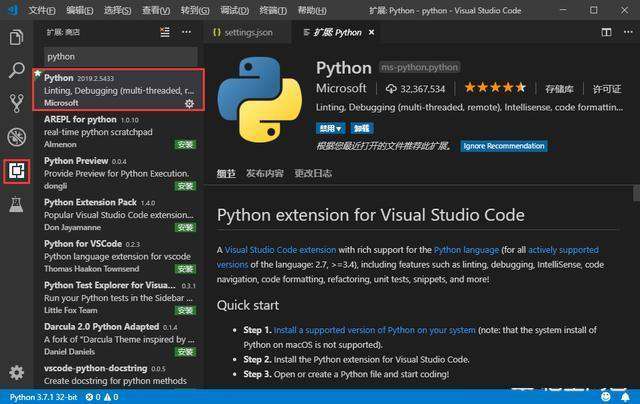Open the 文件(F) menu
The width and height of the screenshot is (640, 404).
tap(42, 10)
